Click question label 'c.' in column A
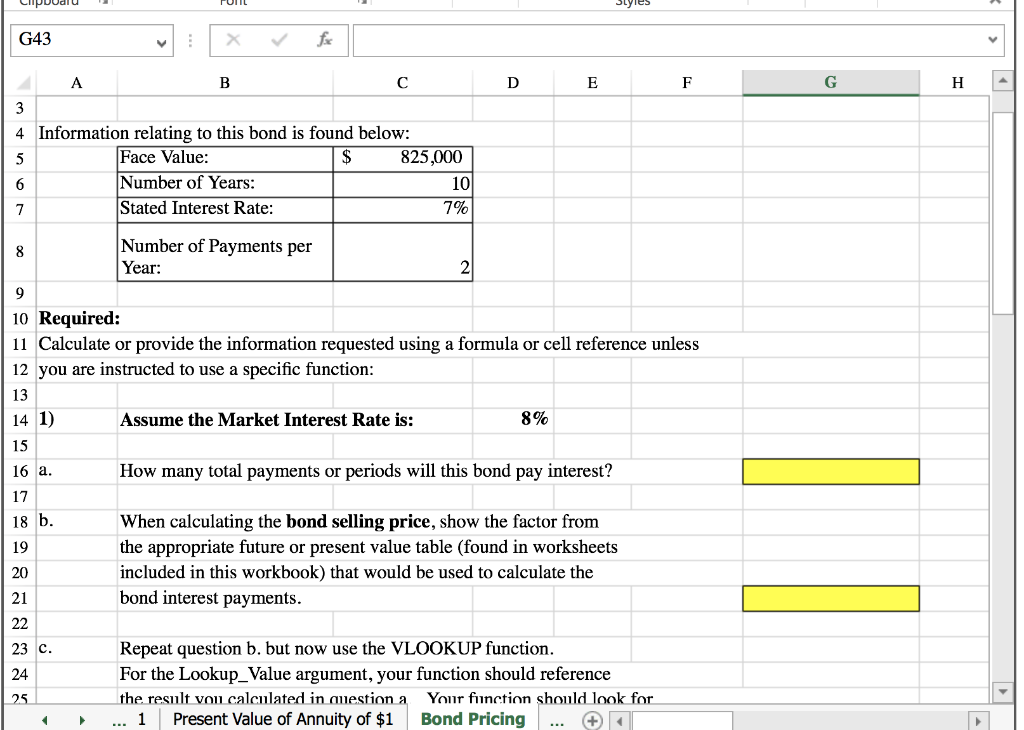This screenshot has height=730, width=1024. coord(45,648)
